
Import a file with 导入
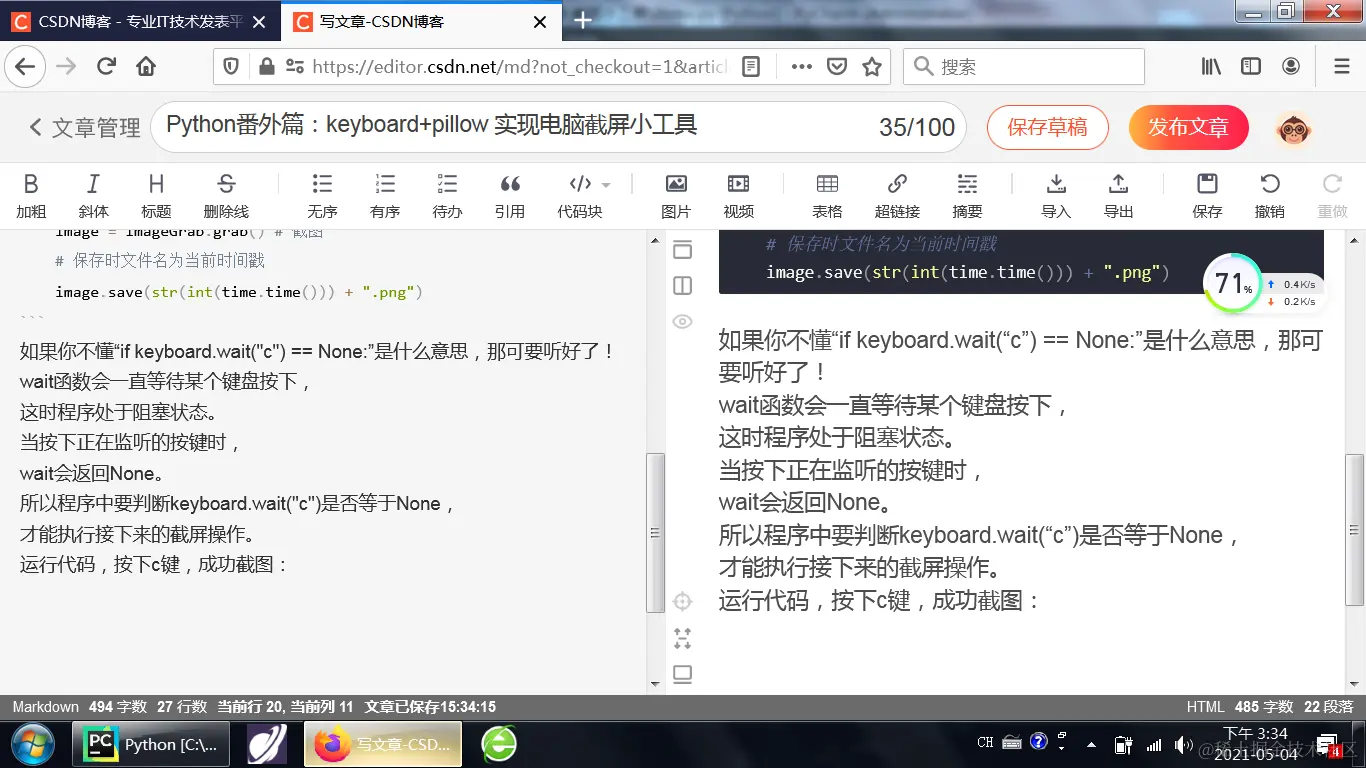coord(1056,195)
